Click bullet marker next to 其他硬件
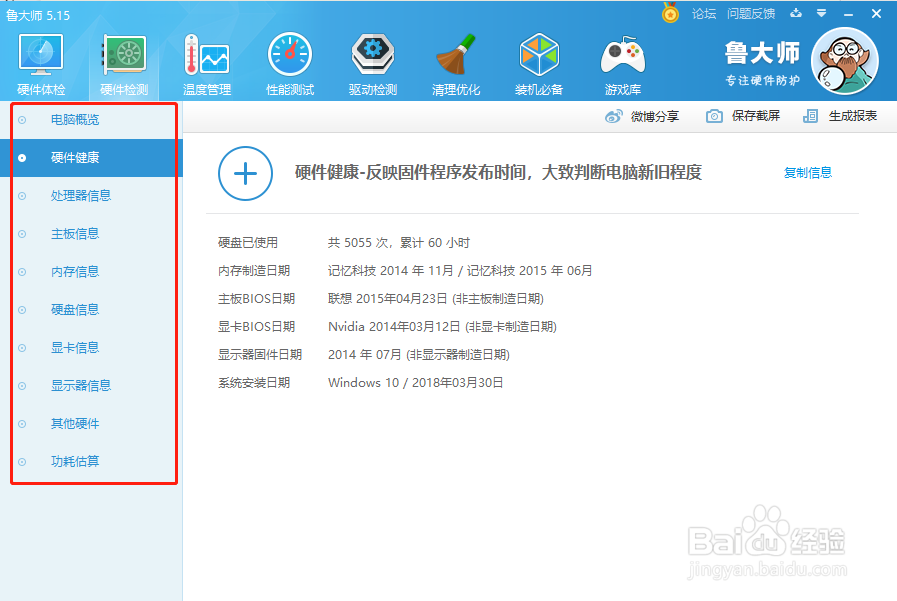The height and width of the screenshot is (601, 897). [x=22, y=424]
